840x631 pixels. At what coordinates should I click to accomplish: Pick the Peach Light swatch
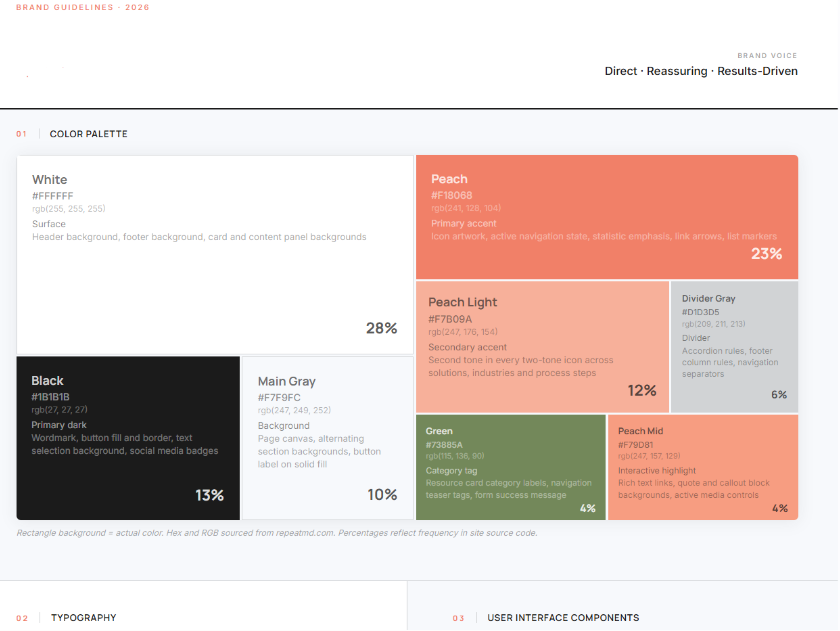[x=542, y=347]
